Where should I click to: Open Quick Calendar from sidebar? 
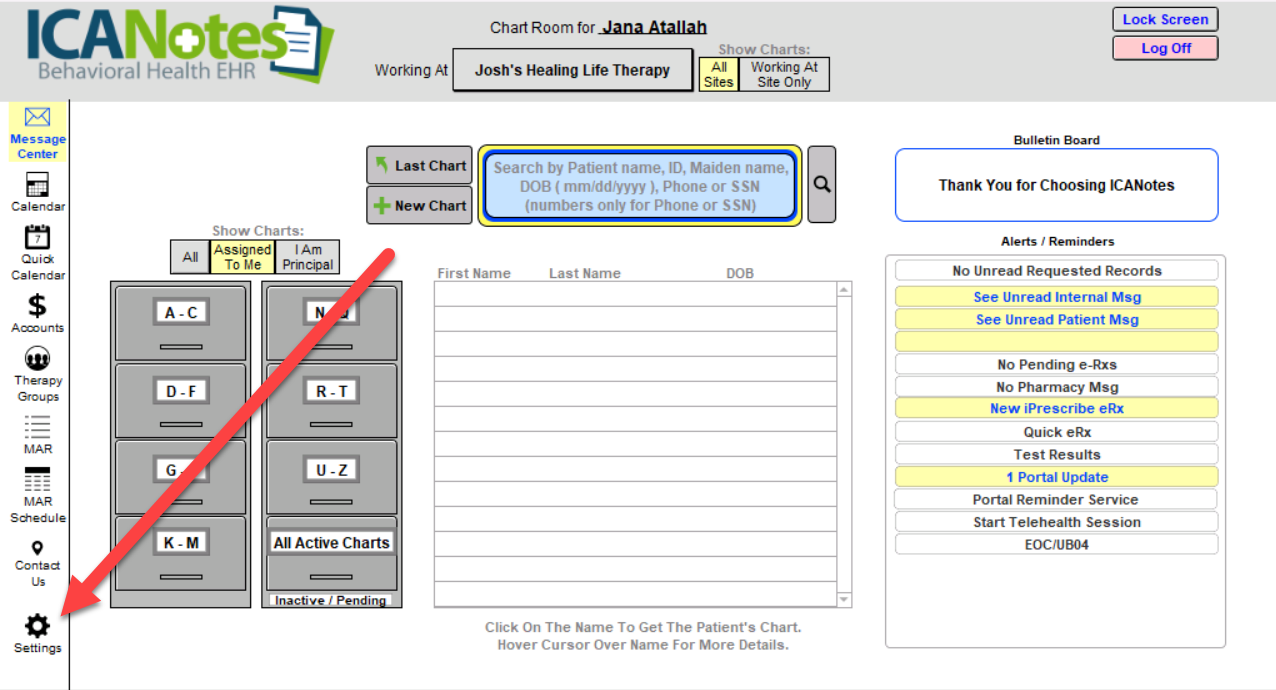tap(37, 238)
